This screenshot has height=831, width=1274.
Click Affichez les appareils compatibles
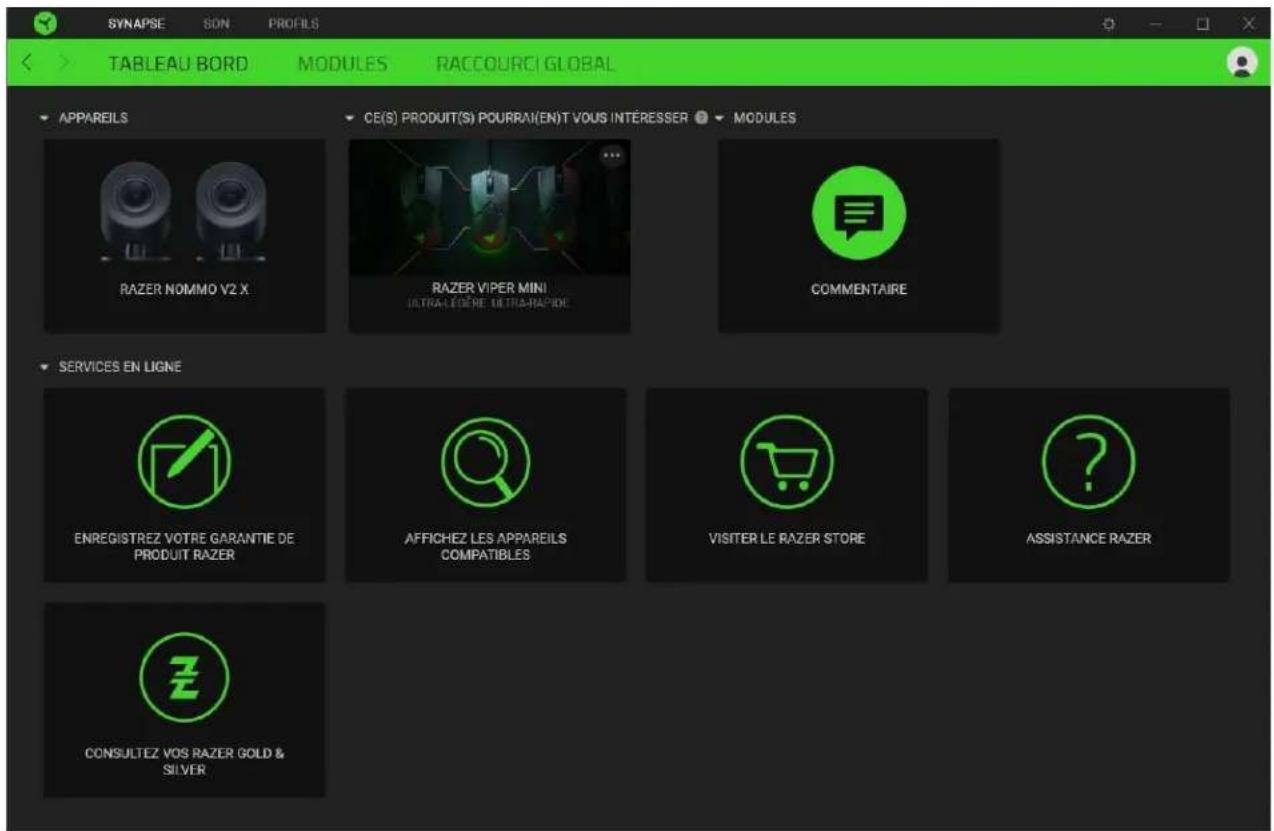(485, 546)
